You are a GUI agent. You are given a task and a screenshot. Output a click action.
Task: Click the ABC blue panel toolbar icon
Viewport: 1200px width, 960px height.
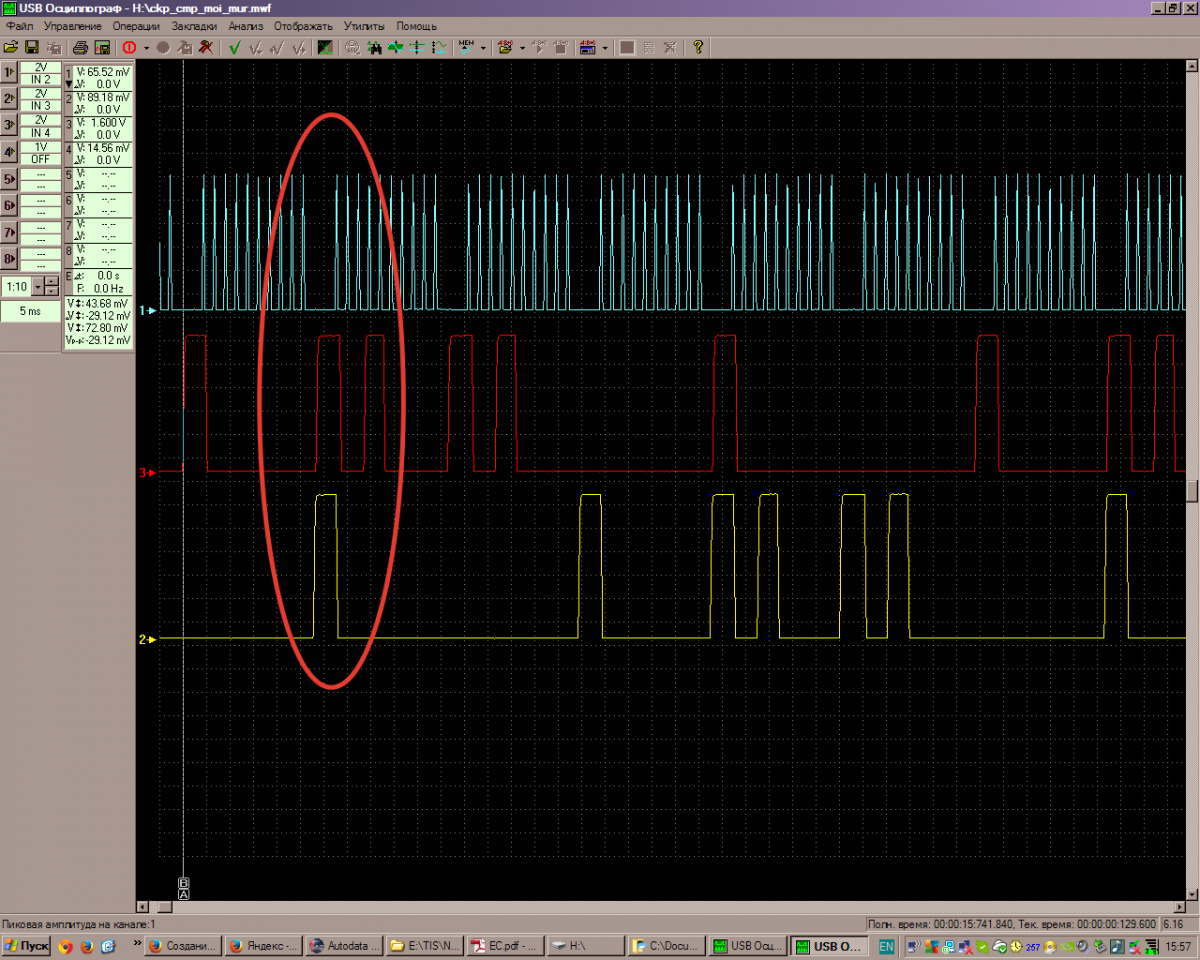tap(588, 47)
